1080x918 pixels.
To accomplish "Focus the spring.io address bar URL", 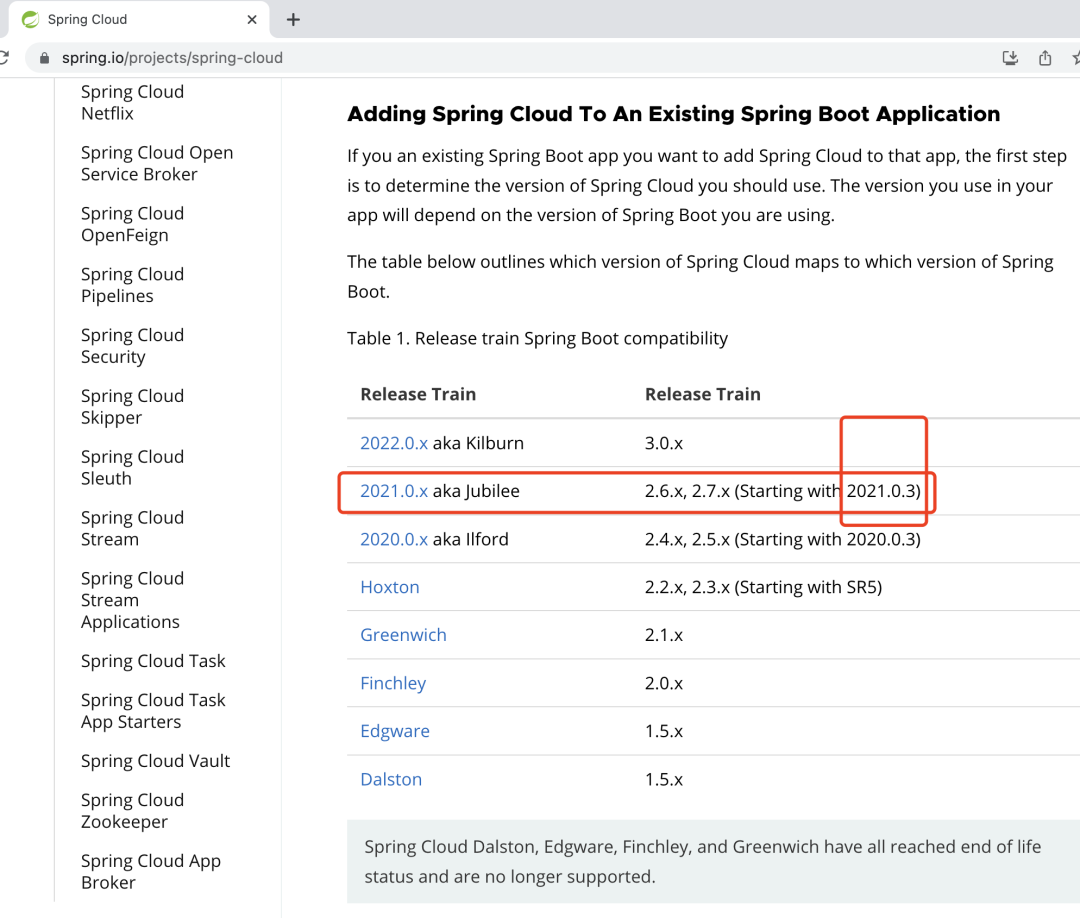I will (172, 58).
